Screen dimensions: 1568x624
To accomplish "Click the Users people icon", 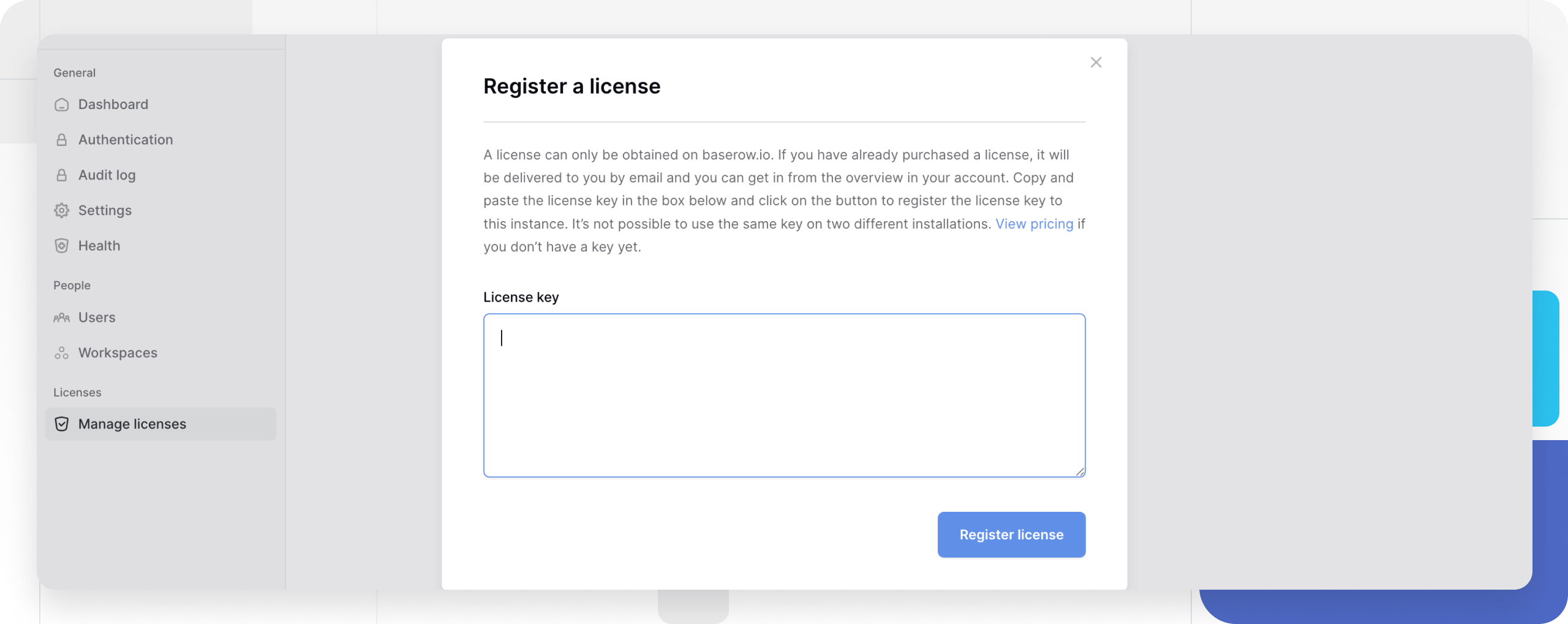I will (61, 318).
